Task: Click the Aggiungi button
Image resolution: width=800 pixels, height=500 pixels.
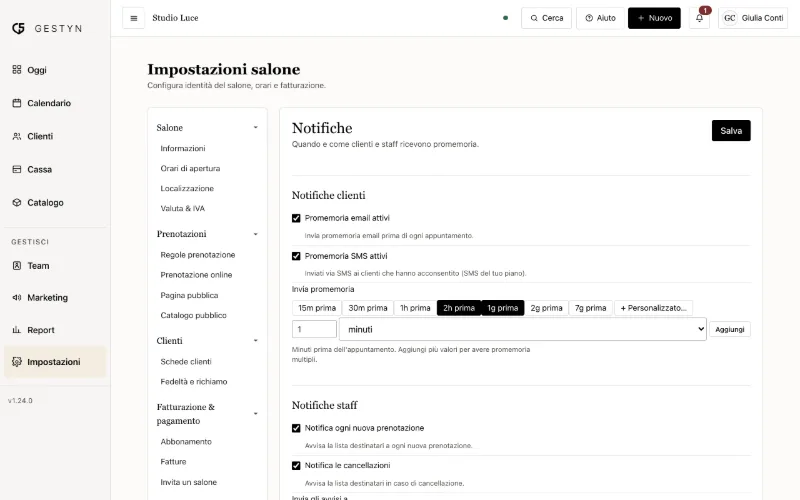Action: [730, 330]
